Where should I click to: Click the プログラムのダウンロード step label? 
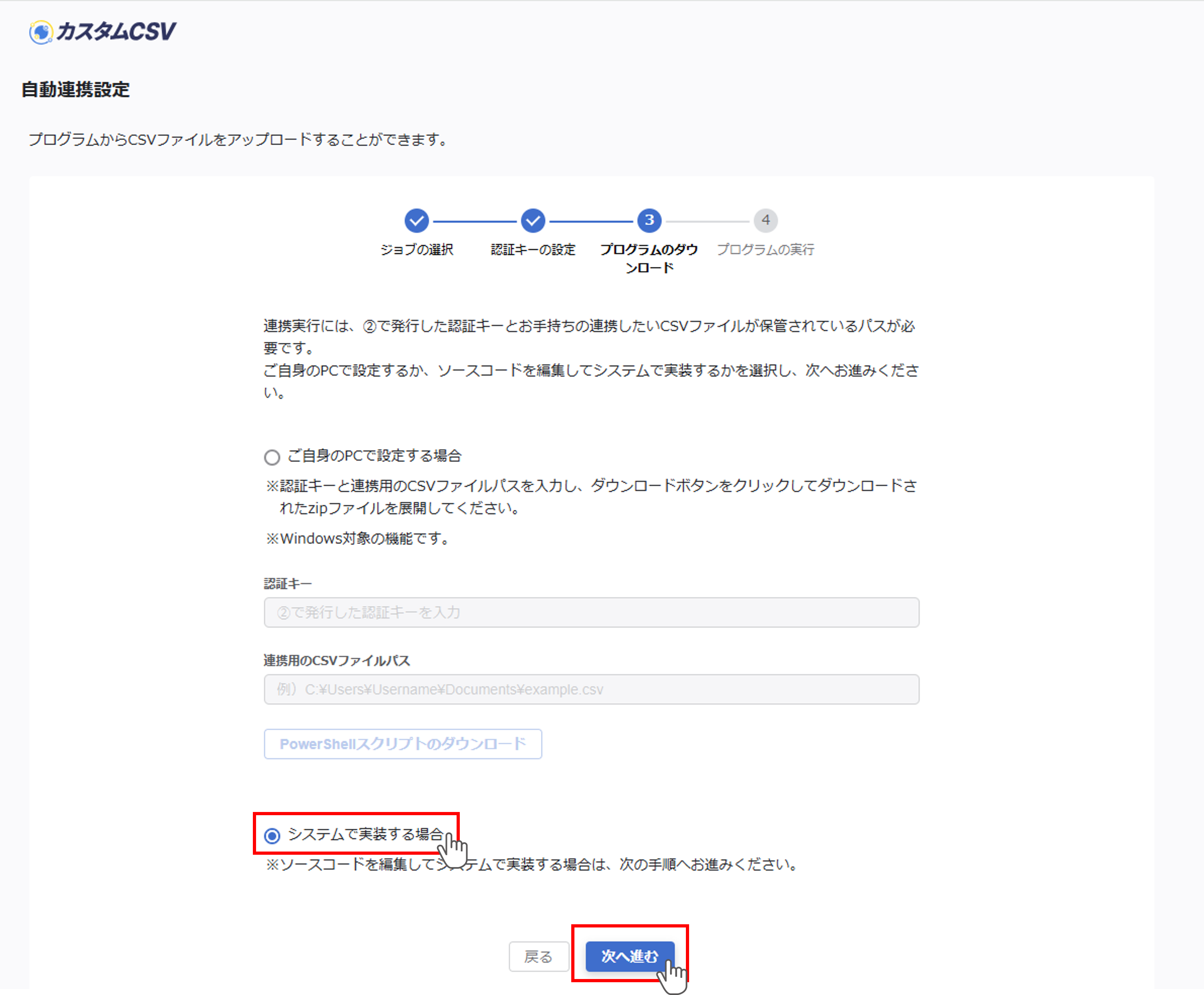(649, 259)
